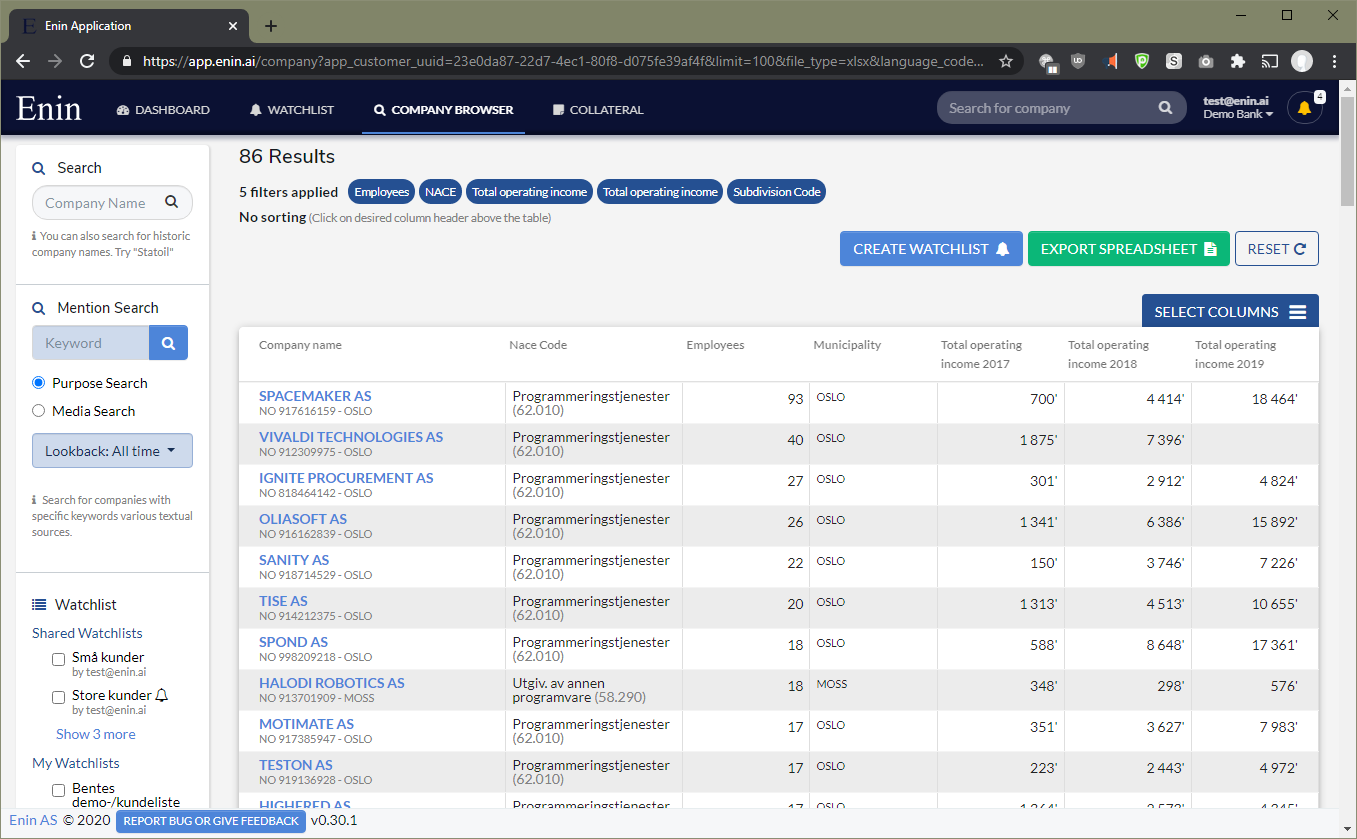Go back using the browser back arrow

click(x=23, y=61)
